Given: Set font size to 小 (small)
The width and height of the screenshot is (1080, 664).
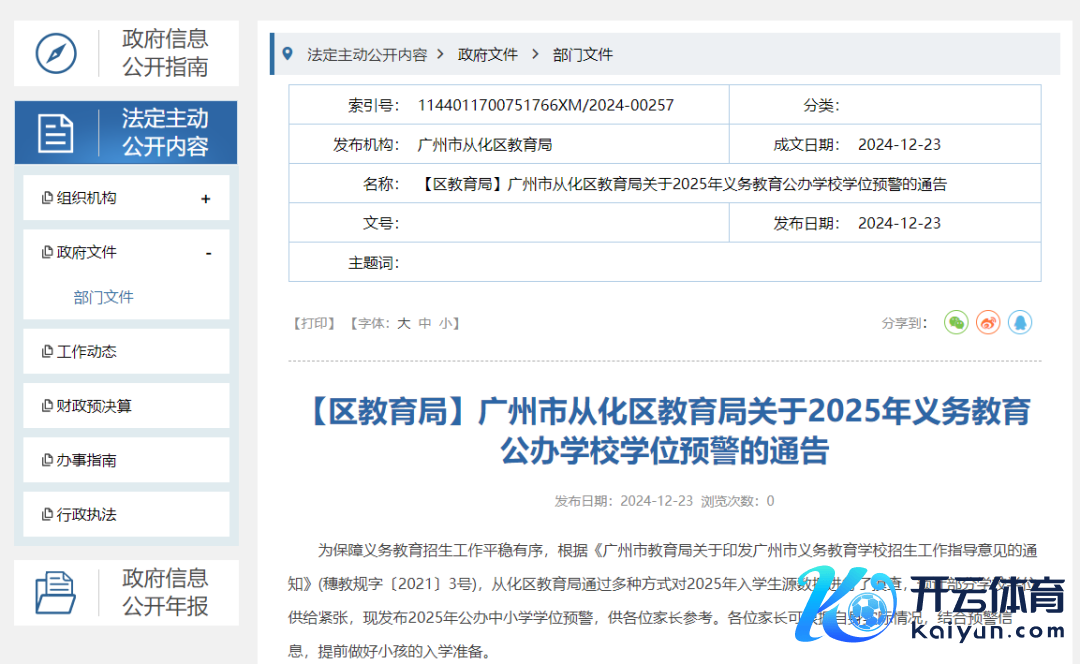Looking at the screenshot, I should pyautogui.click(x=445, y=323).
